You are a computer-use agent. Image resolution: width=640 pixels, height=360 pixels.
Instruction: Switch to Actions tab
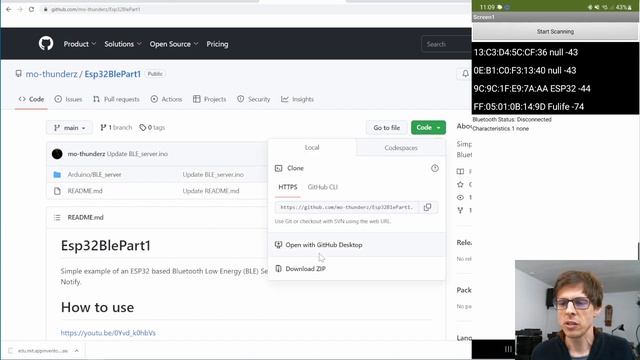coord(166,99)
